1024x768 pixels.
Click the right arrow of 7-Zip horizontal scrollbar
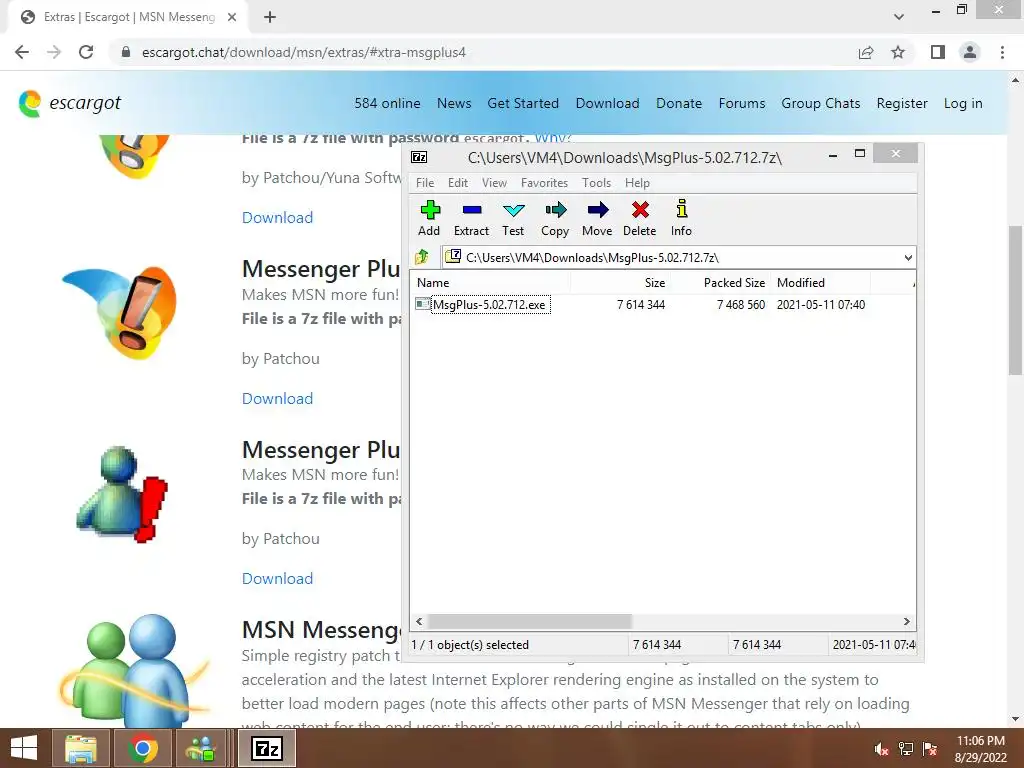[x=906, y=621]
